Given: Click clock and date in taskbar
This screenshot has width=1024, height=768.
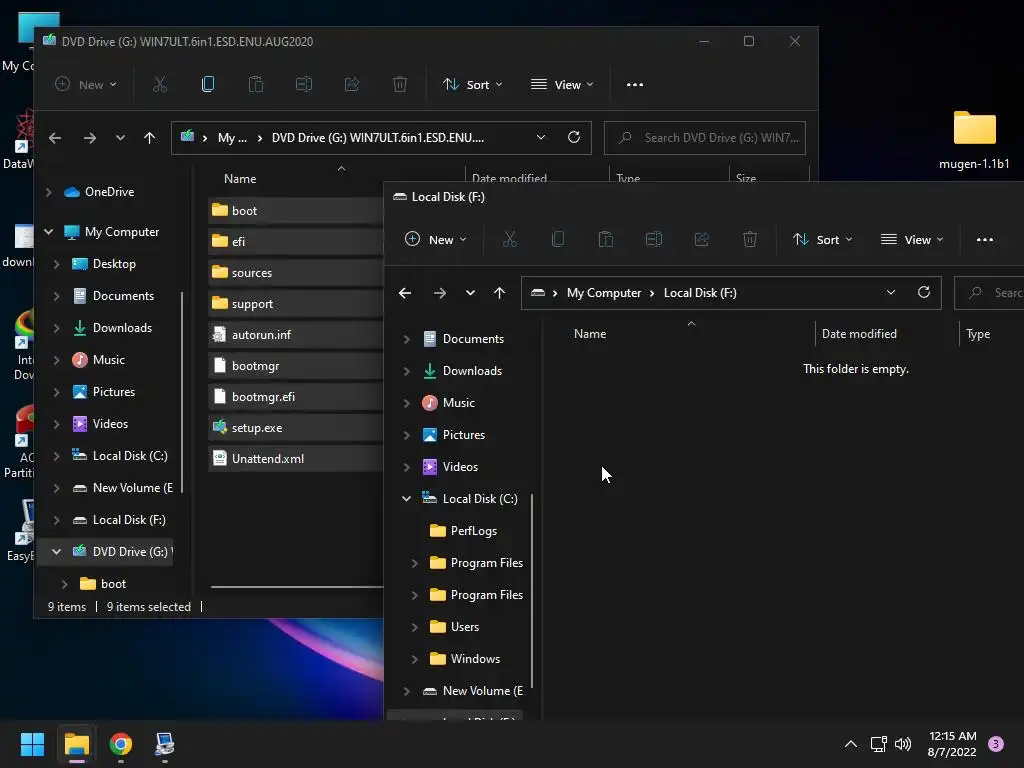Looking at the screenshot, I should 952,744.
